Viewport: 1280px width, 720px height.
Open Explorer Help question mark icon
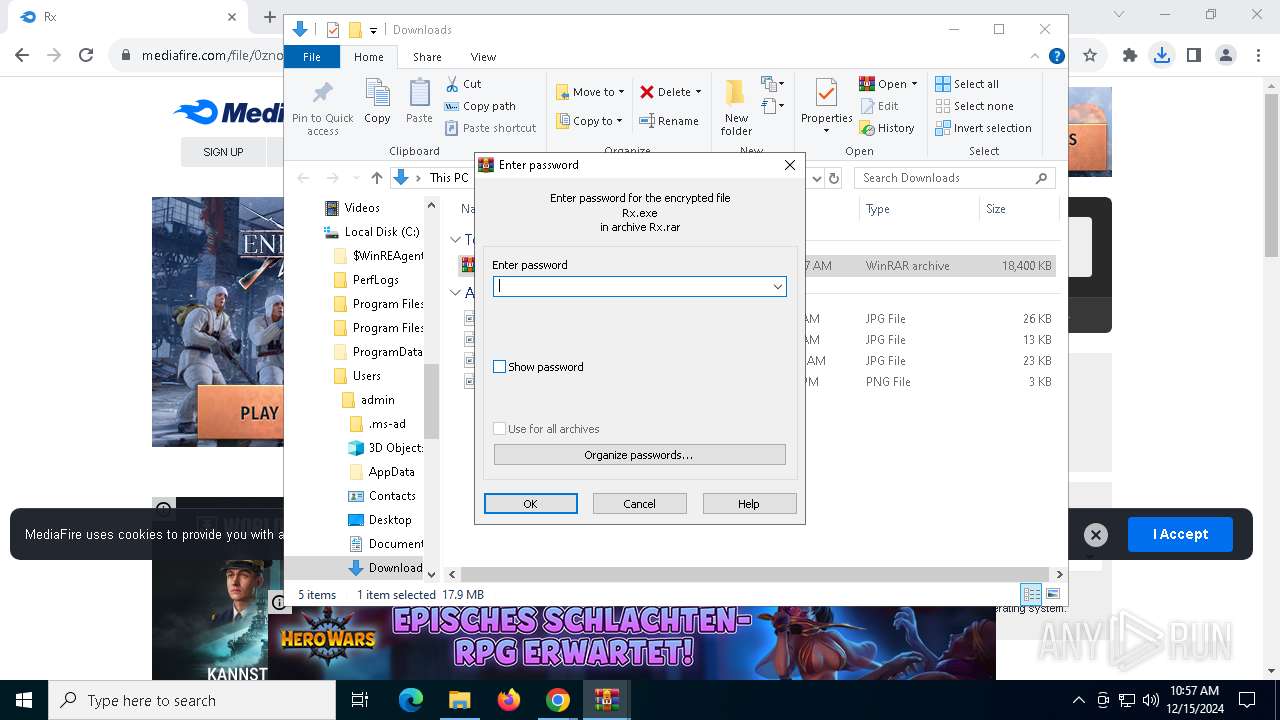[1056, 56]
